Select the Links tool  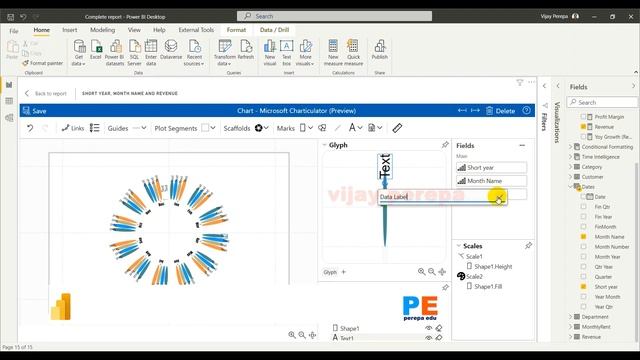click(73, 128)
